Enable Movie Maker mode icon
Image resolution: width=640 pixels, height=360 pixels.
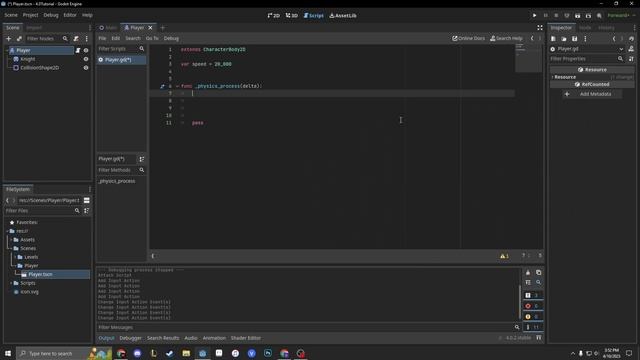coord(599,16)
